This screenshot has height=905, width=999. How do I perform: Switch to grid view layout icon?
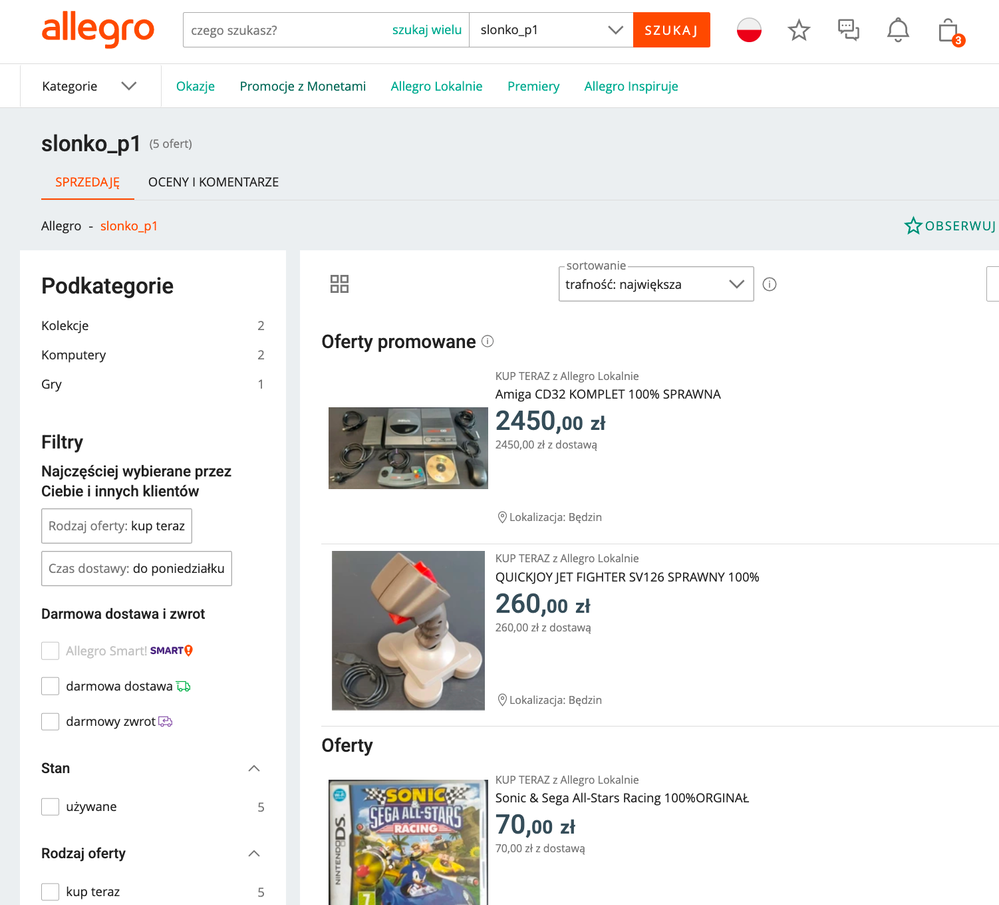[x=340, y=284]
